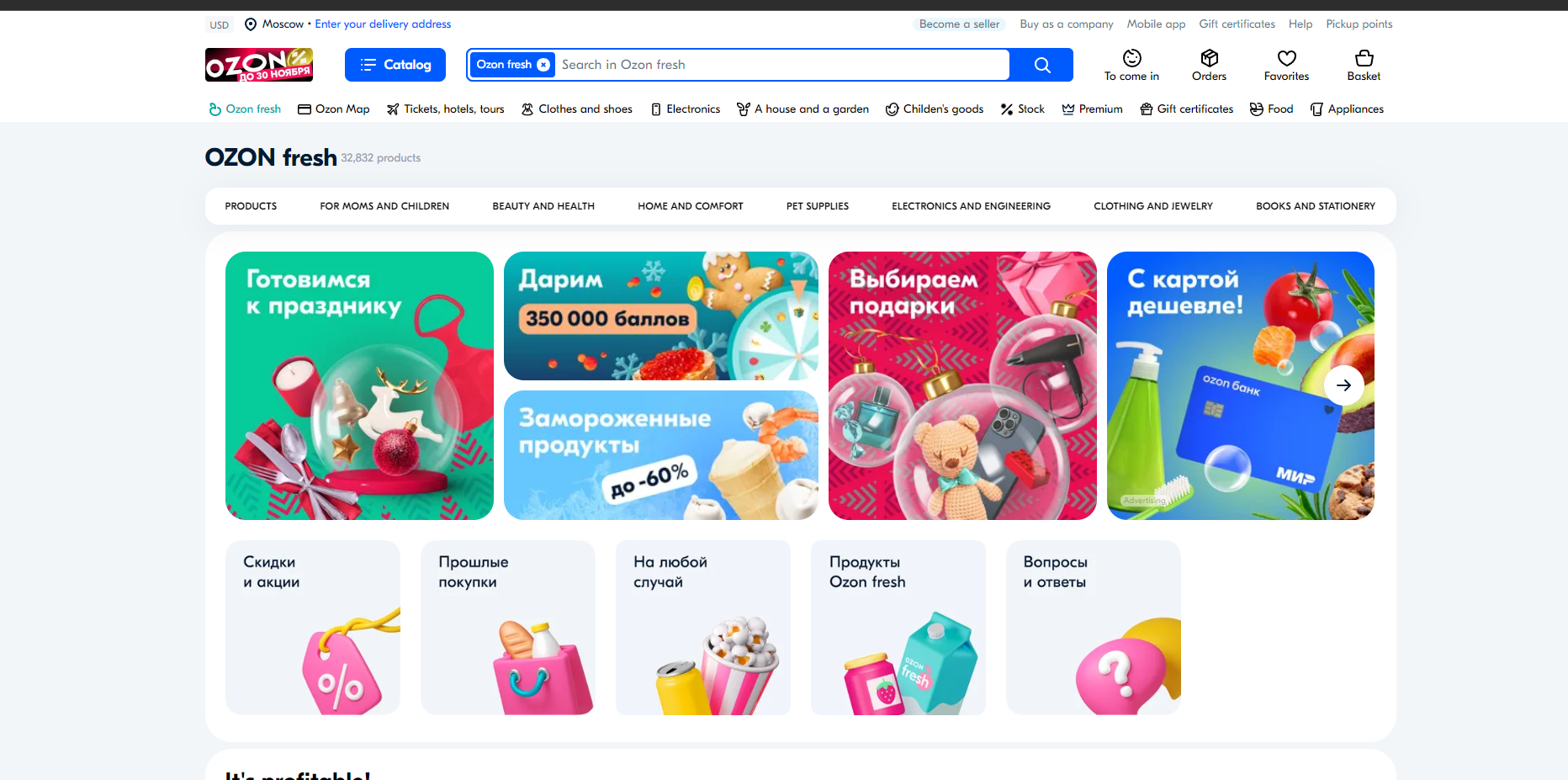Open Gift certificates top link
The width and height of the screenshot is (1568, 780).
(1237, 24)
